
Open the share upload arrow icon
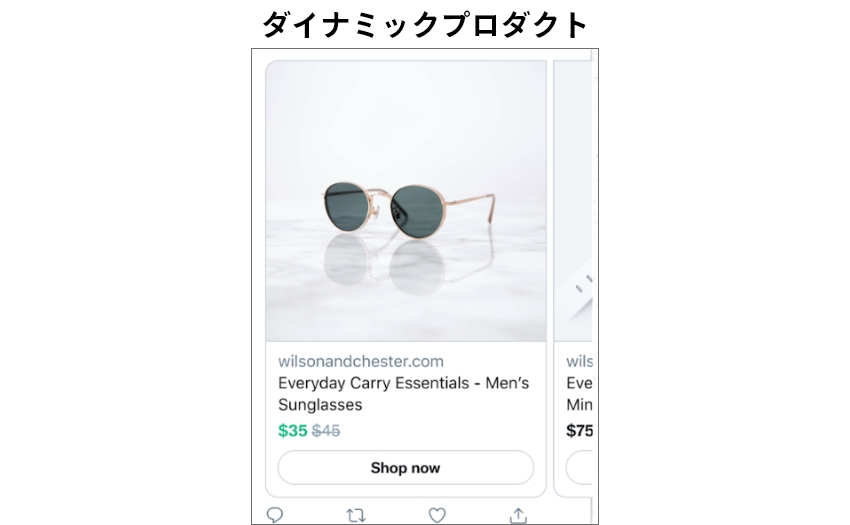point(518,515)
